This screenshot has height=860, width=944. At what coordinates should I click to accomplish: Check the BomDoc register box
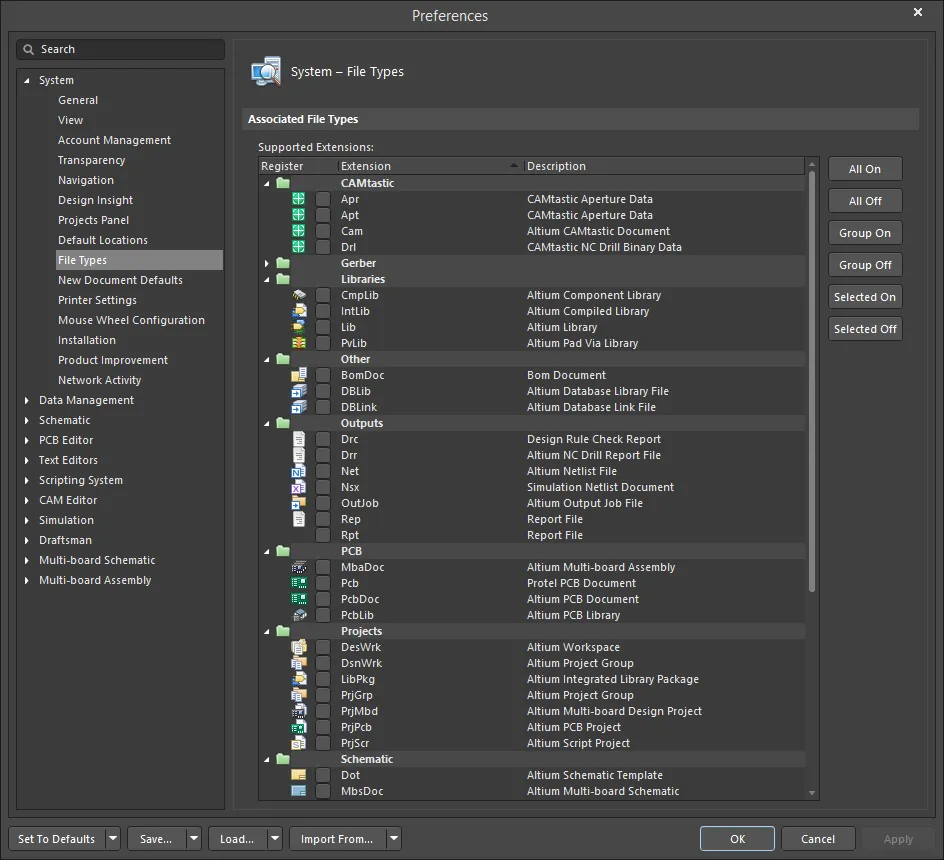coord(323,375)
